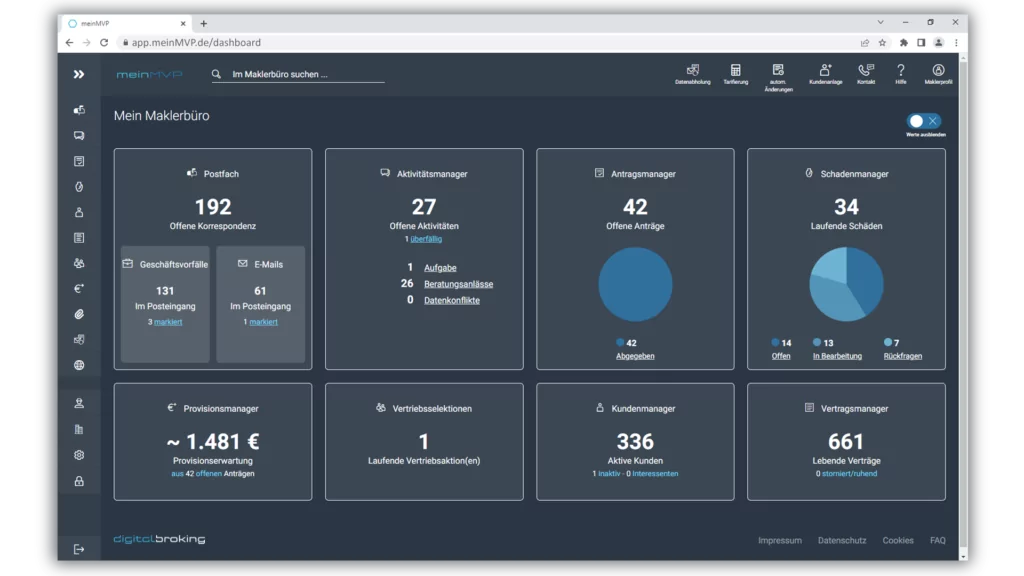1024x576 pixels.
Task: Open the Datenschutz footer link
Action: (x=842, y=540)
